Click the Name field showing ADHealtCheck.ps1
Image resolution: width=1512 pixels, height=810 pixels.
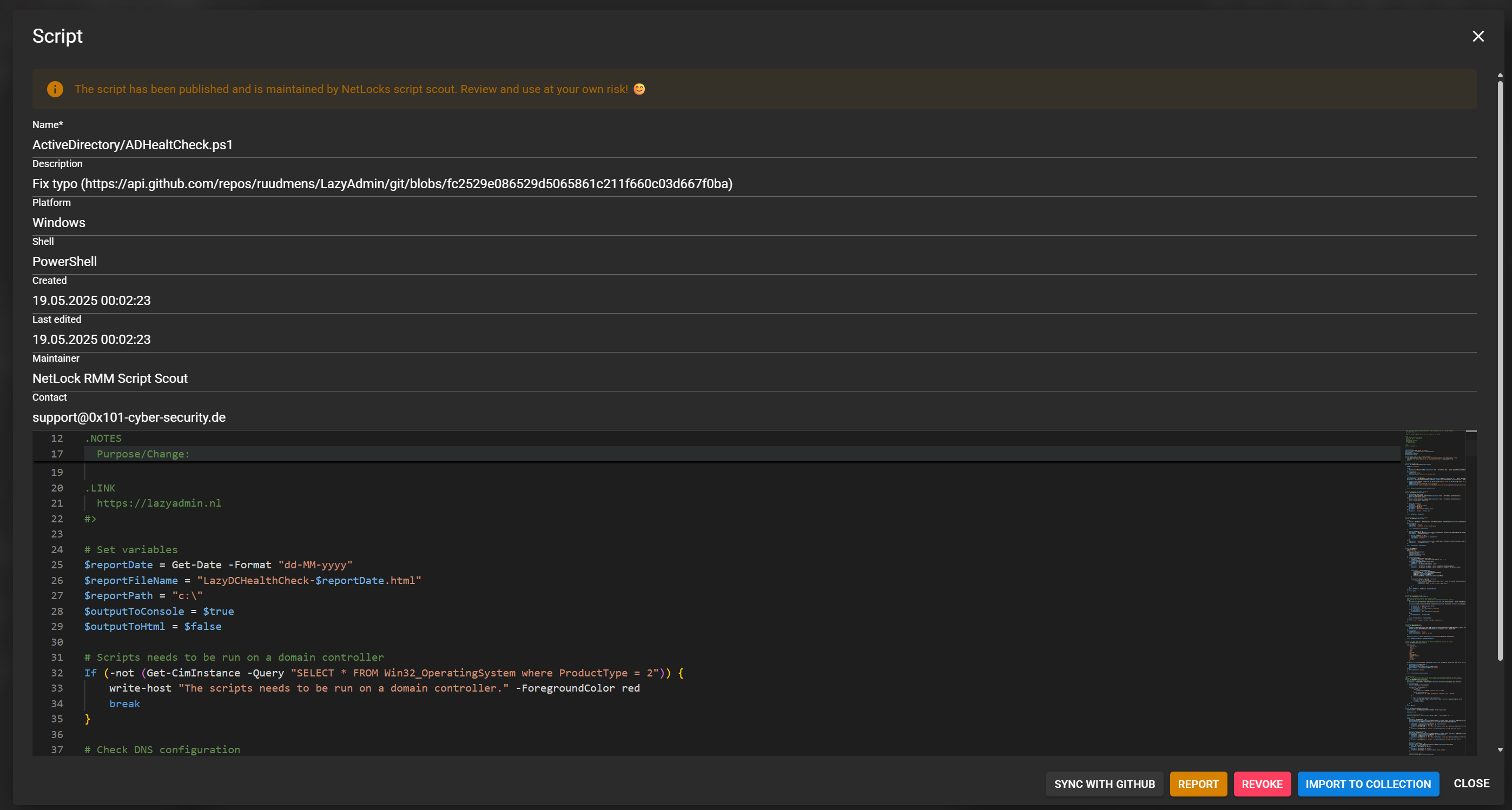(x=132, y=144)
